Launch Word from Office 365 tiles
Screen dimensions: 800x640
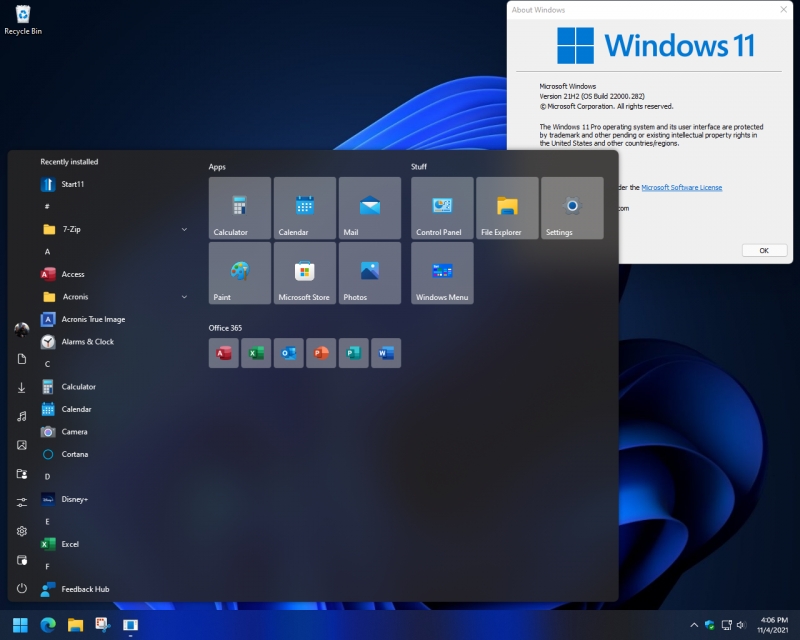click(x=386, y=353)
